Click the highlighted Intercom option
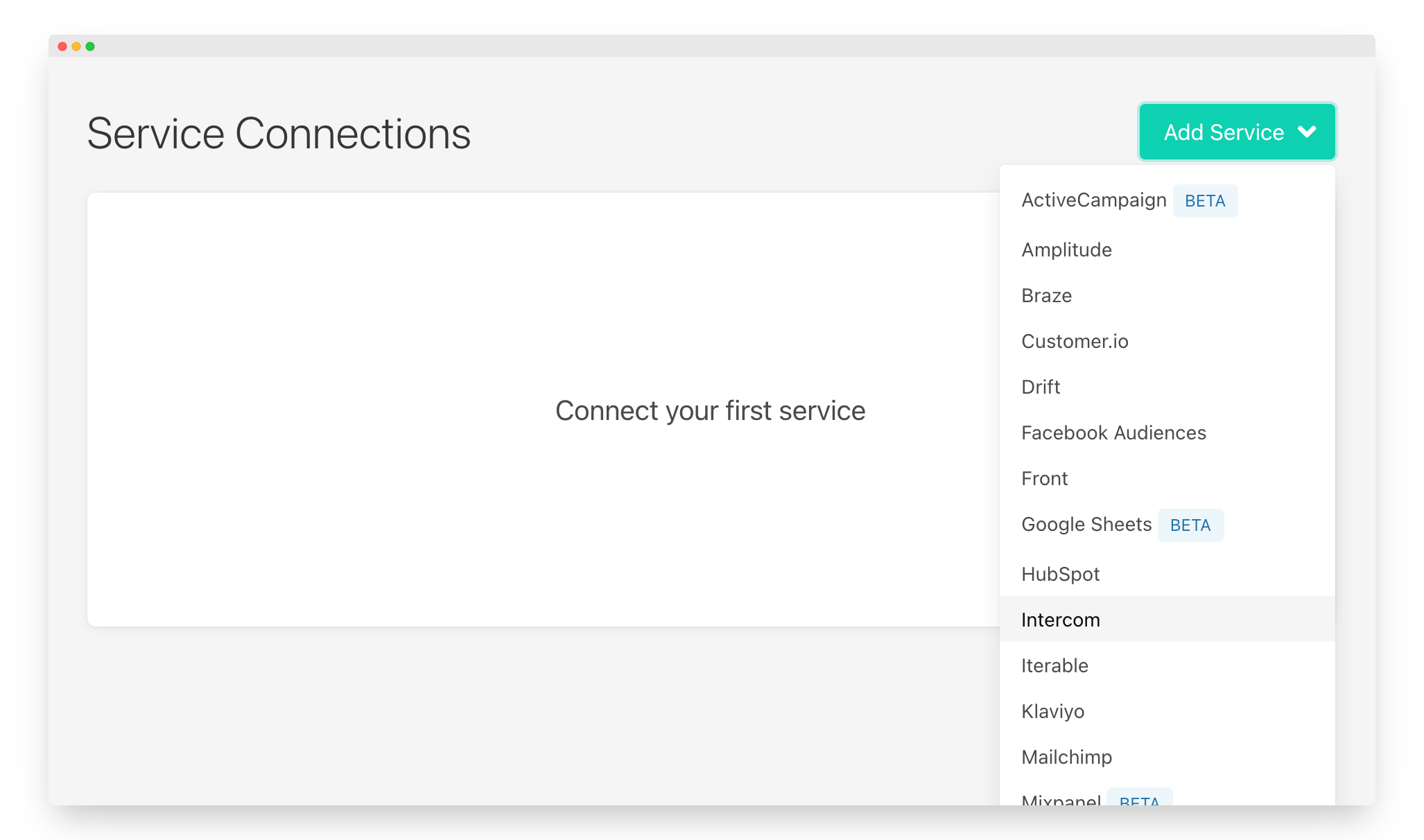1424x840 pixels. [x=1060, y=620]
